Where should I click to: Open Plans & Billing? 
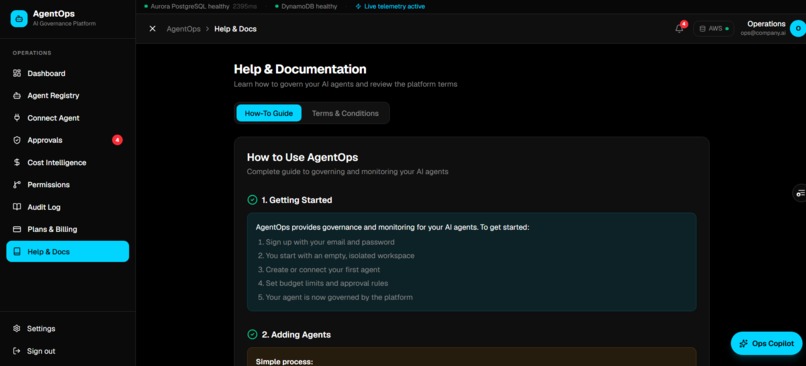tap(68, 229)
